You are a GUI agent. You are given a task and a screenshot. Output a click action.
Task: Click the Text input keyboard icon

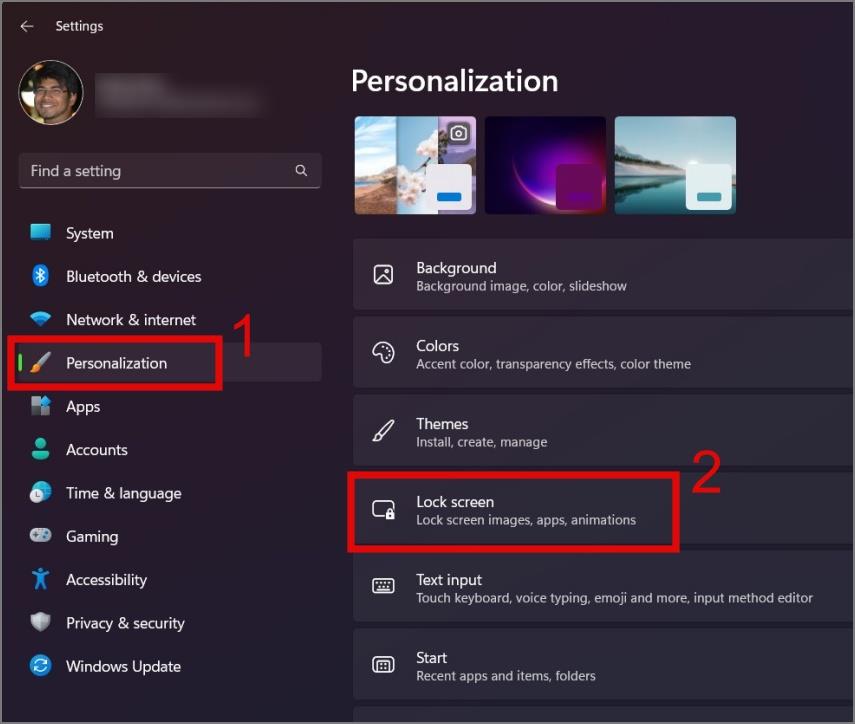click(383, 586)
